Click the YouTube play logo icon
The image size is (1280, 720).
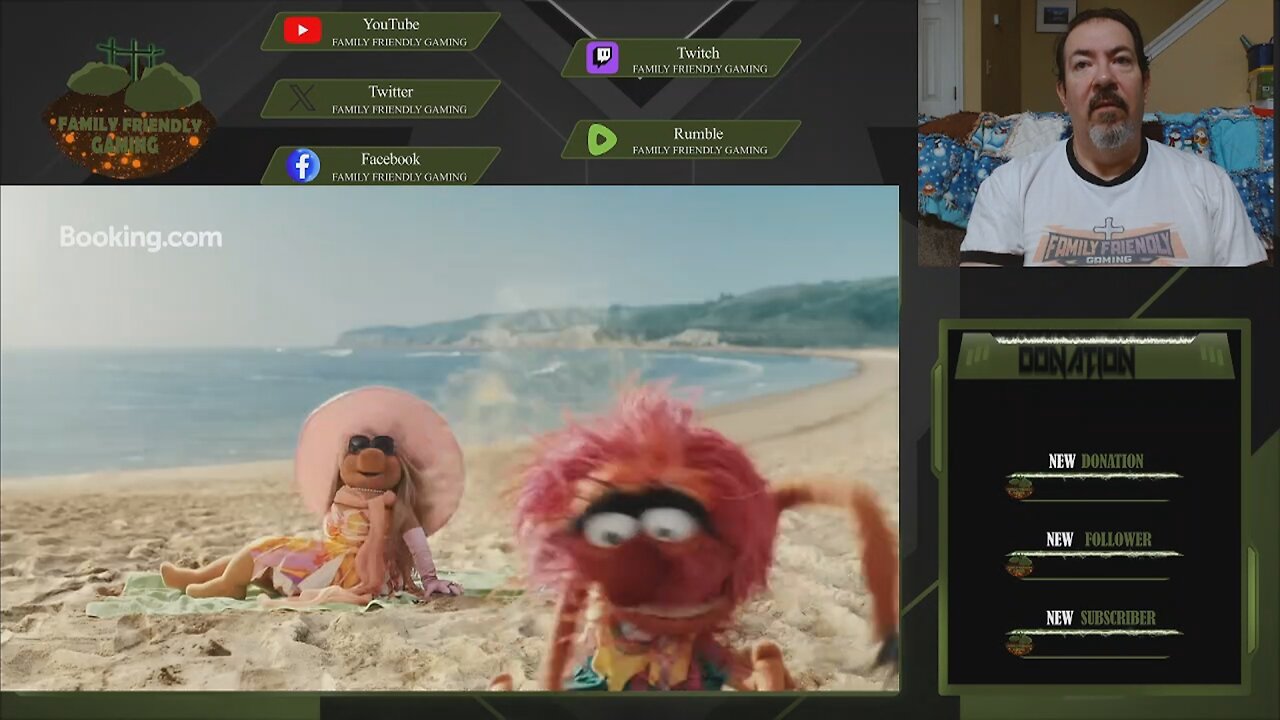(x=302, y=31)
